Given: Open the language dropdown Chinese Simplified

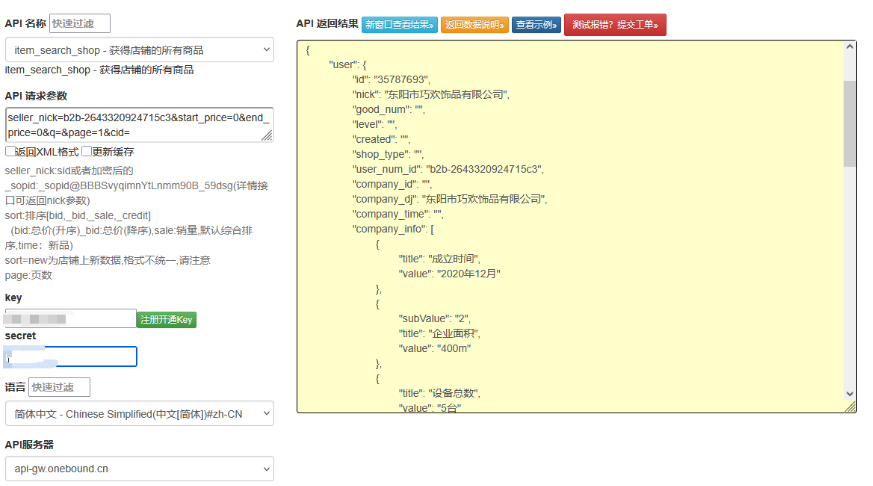Looking at the screenshot, I should [x=139, y=414].
